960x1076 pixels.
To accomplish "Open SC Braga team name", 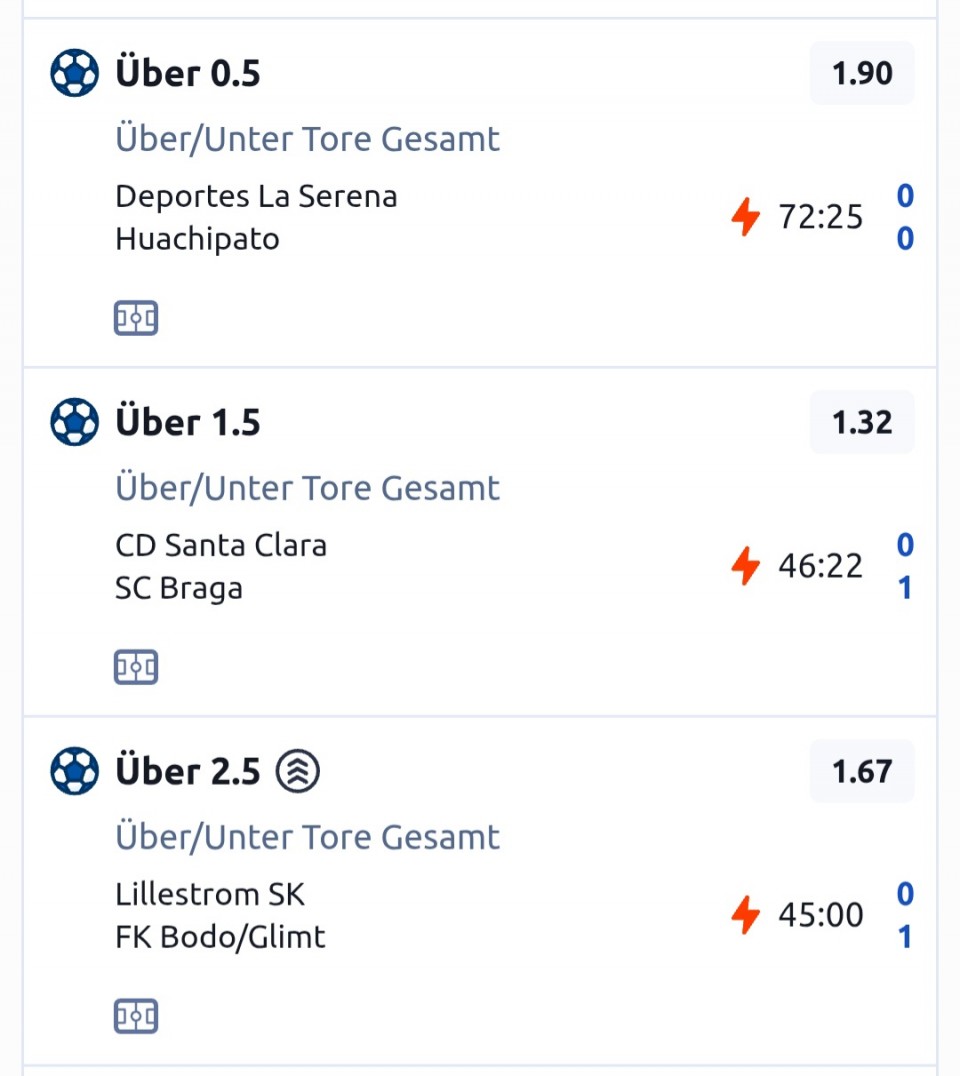I will [179, 588].
